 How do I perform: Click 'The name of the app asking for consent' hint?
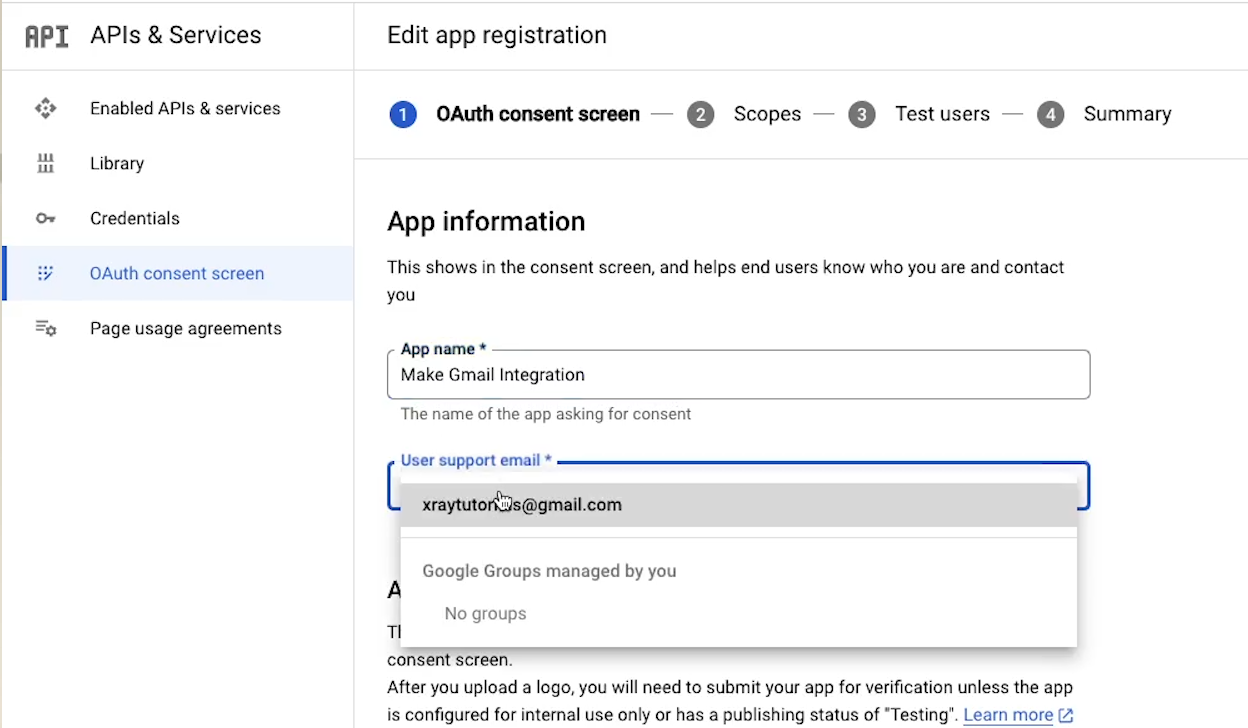tap(546, 414)
